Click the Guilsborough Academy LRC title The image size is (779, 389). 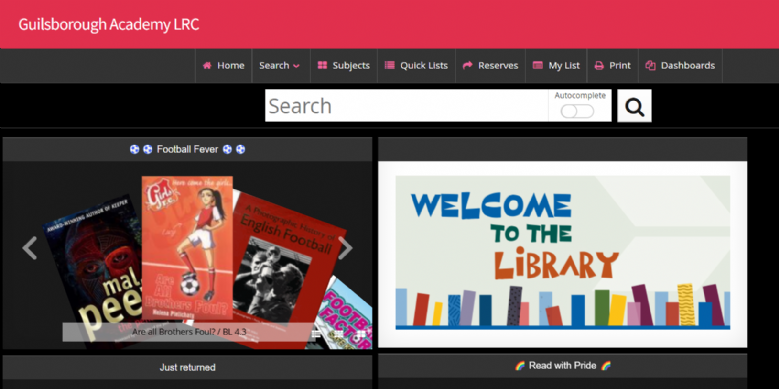(109, 24)
